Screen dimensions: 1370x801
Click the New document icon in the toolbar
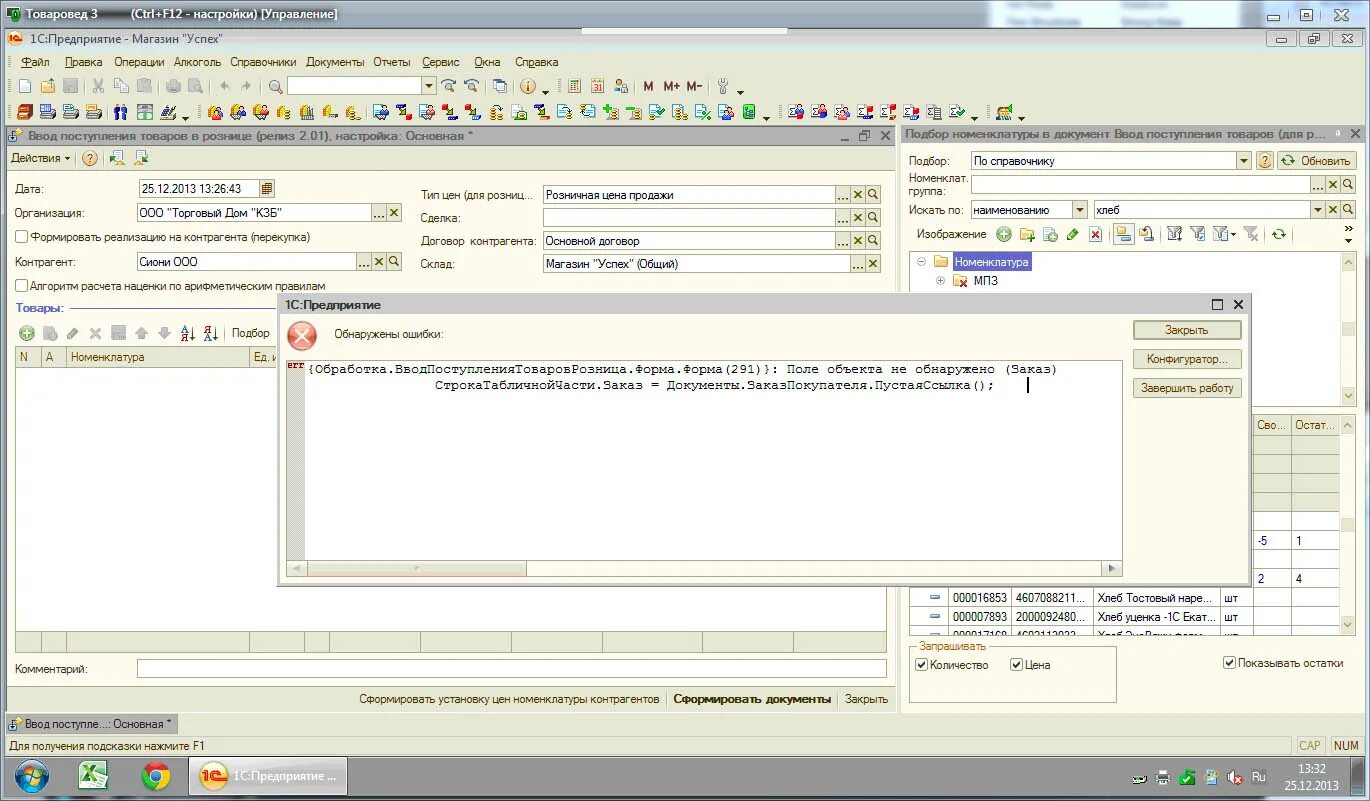point(25,87)
